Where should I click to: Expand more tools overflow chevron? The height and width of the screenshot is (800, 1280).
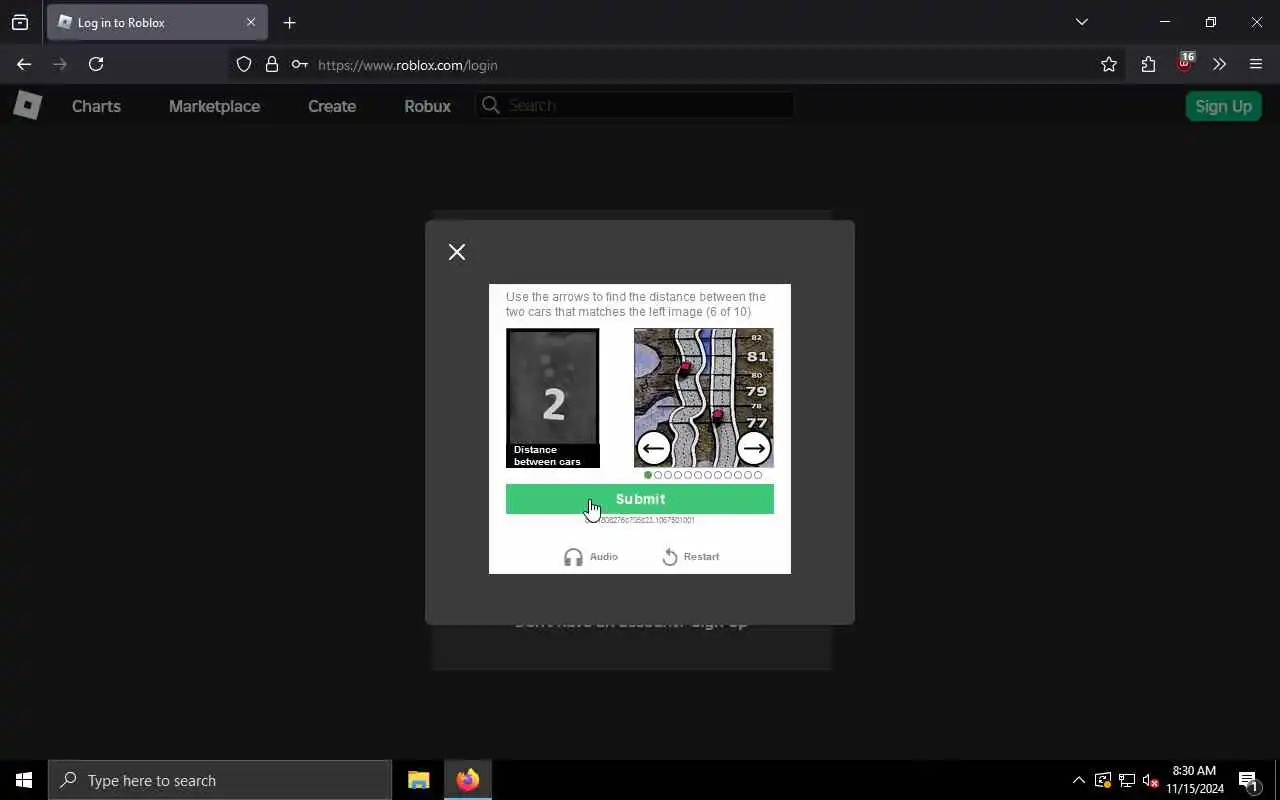(1219, 64)
